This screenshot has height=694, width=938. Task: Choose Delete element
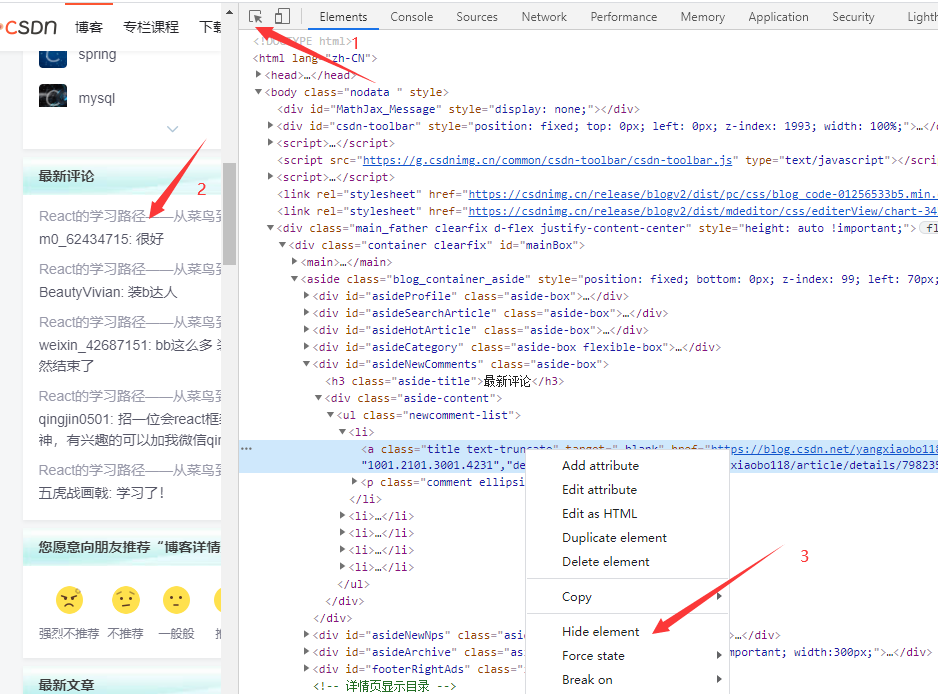tap(628, 561)
